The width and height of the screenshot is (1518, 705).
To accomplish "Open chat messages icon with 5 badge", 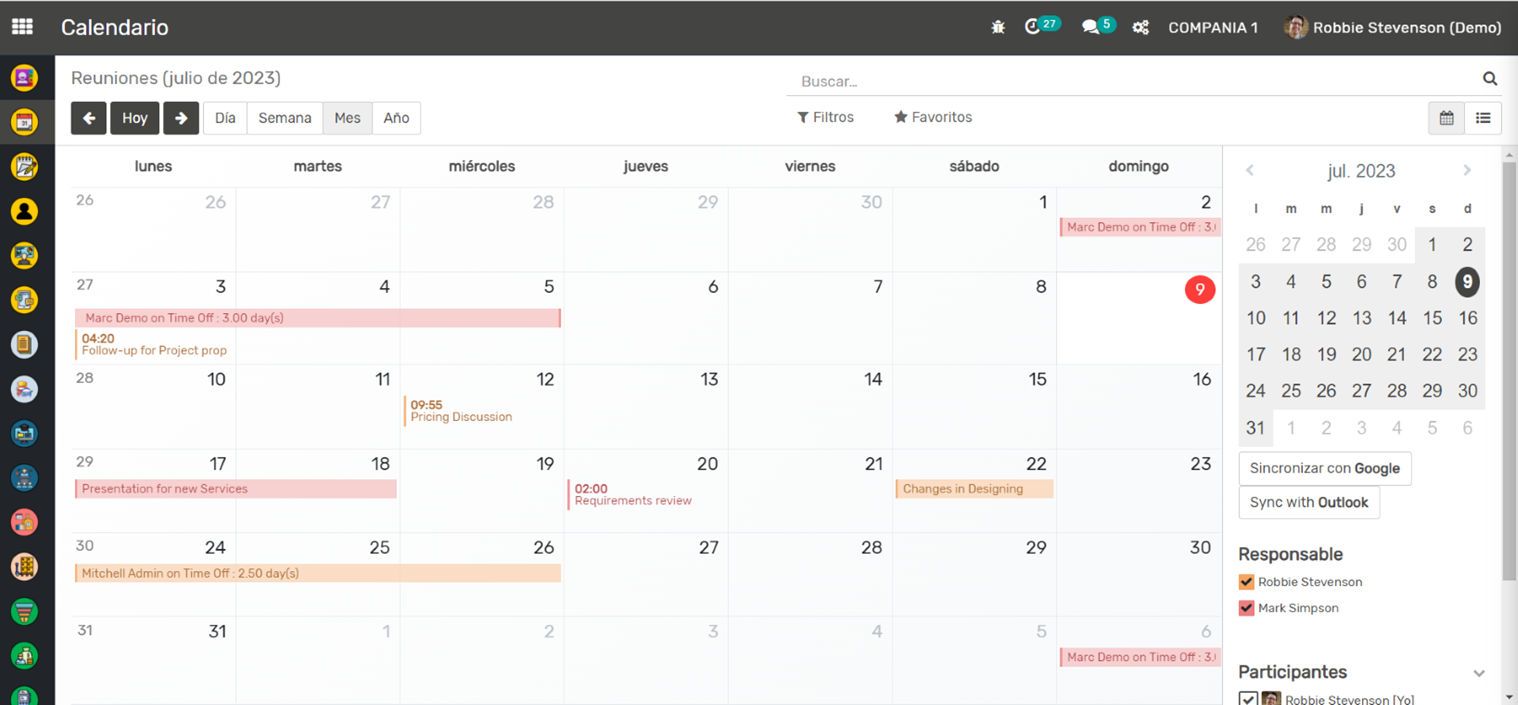I will click(1090, 28).
